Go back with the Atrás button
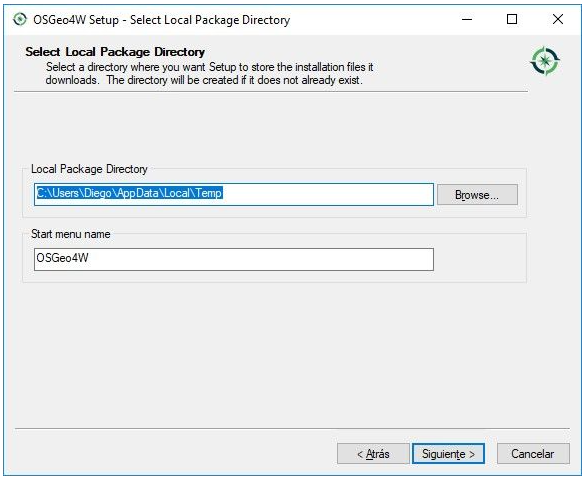This screenshot has width=584, height=480. 373,454
